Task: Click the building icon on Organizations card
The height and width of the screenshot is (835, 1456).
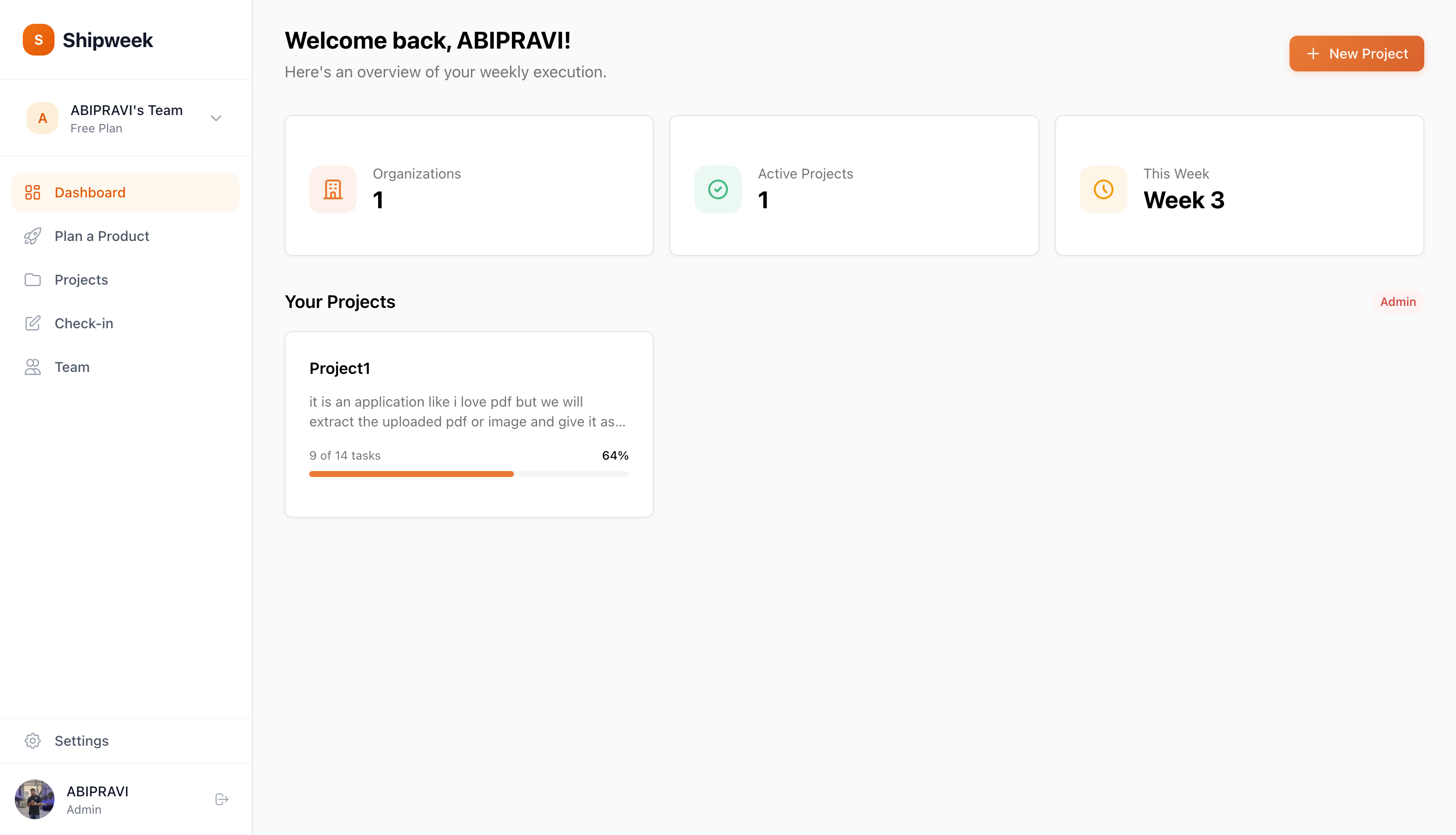Action: (x=333, y=189)
